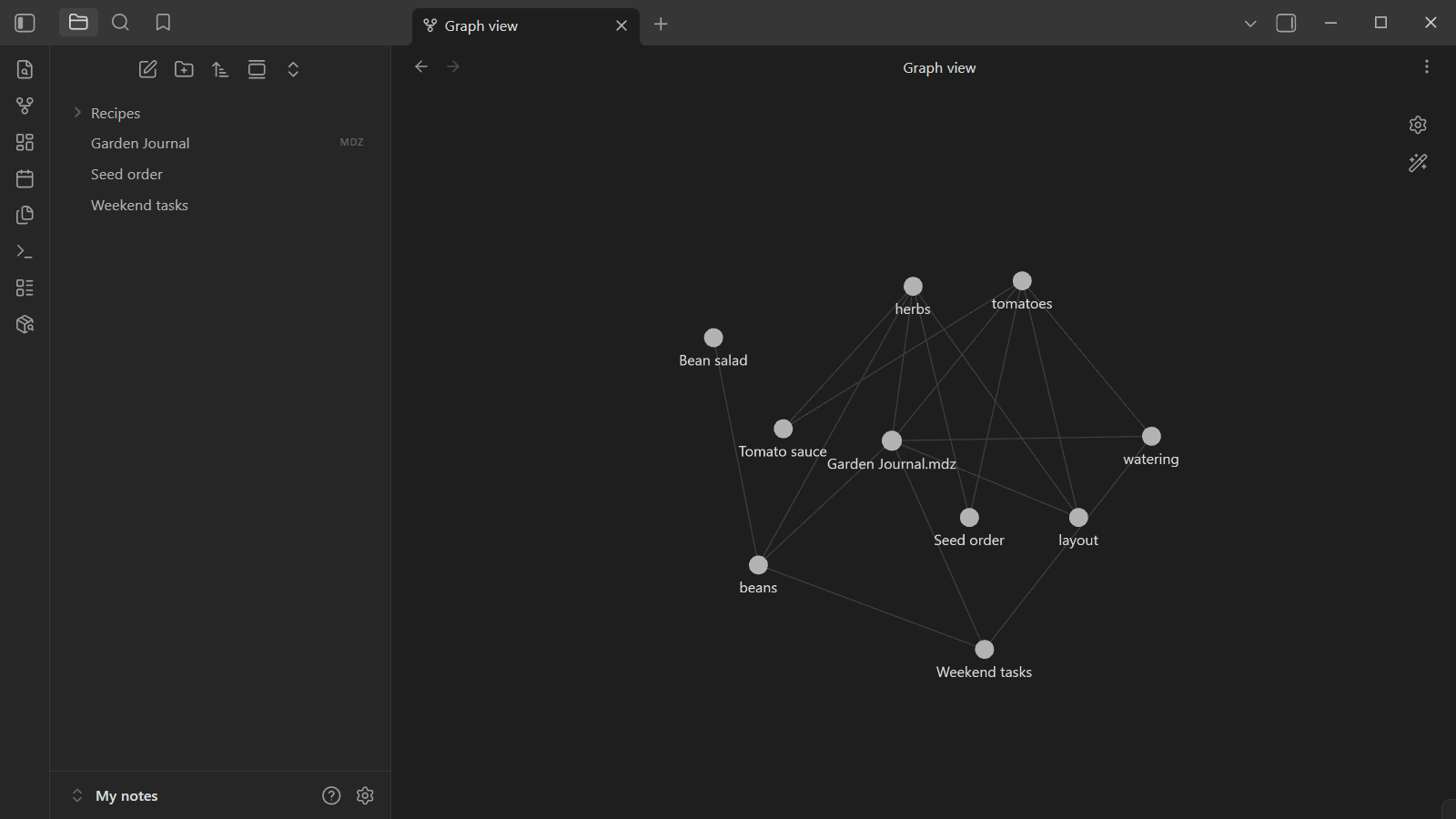Select the Weekend tasks graph node
This screenshot has height=819, width=1456.
985,650
